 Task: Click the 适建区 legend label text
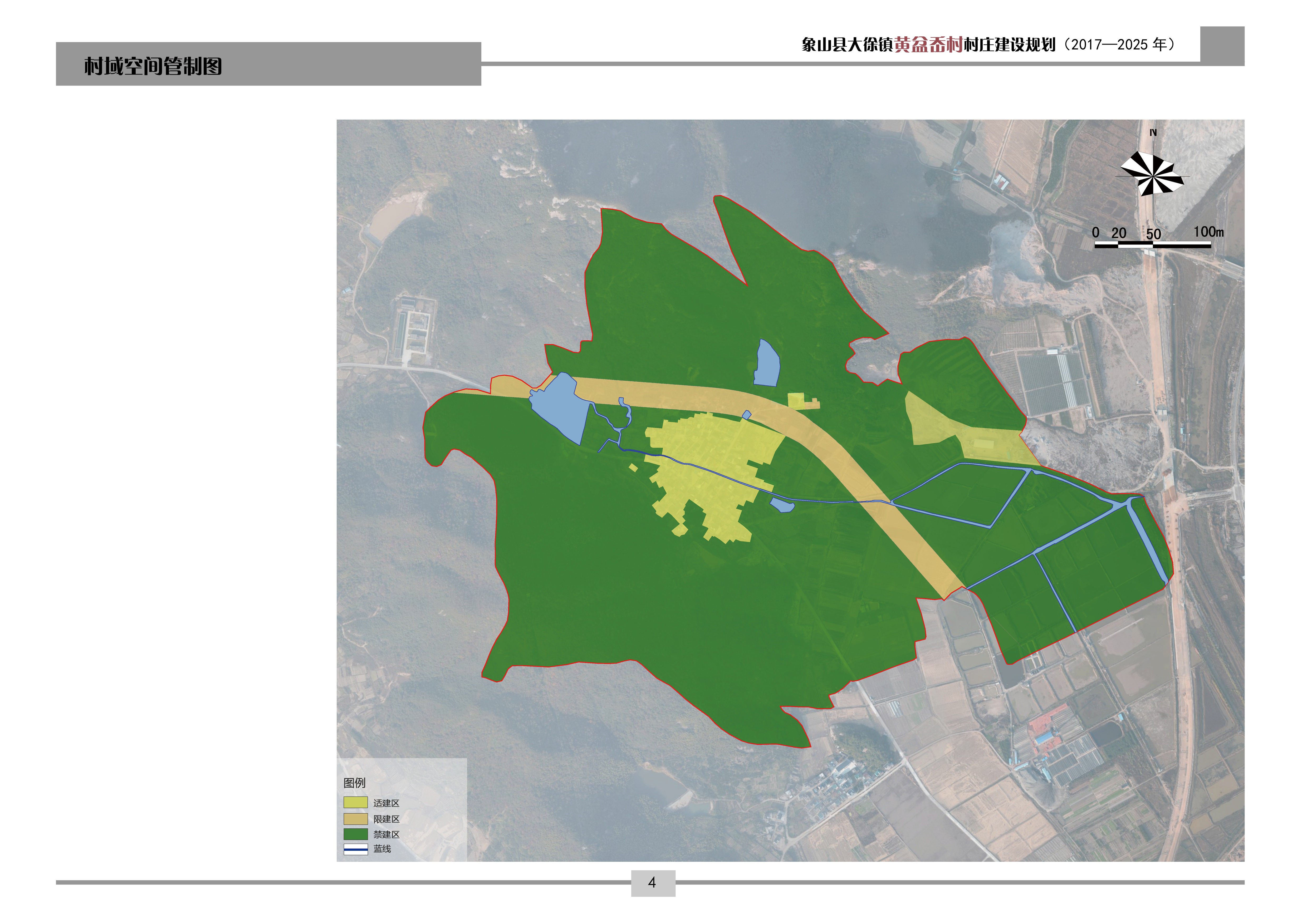click(x=386, y=803)
